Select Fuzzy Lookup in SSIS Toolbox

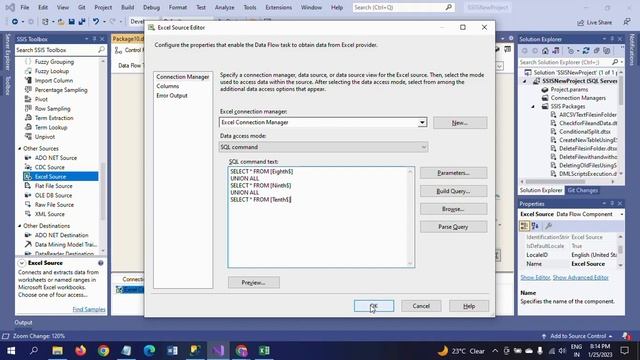[52, 71]
